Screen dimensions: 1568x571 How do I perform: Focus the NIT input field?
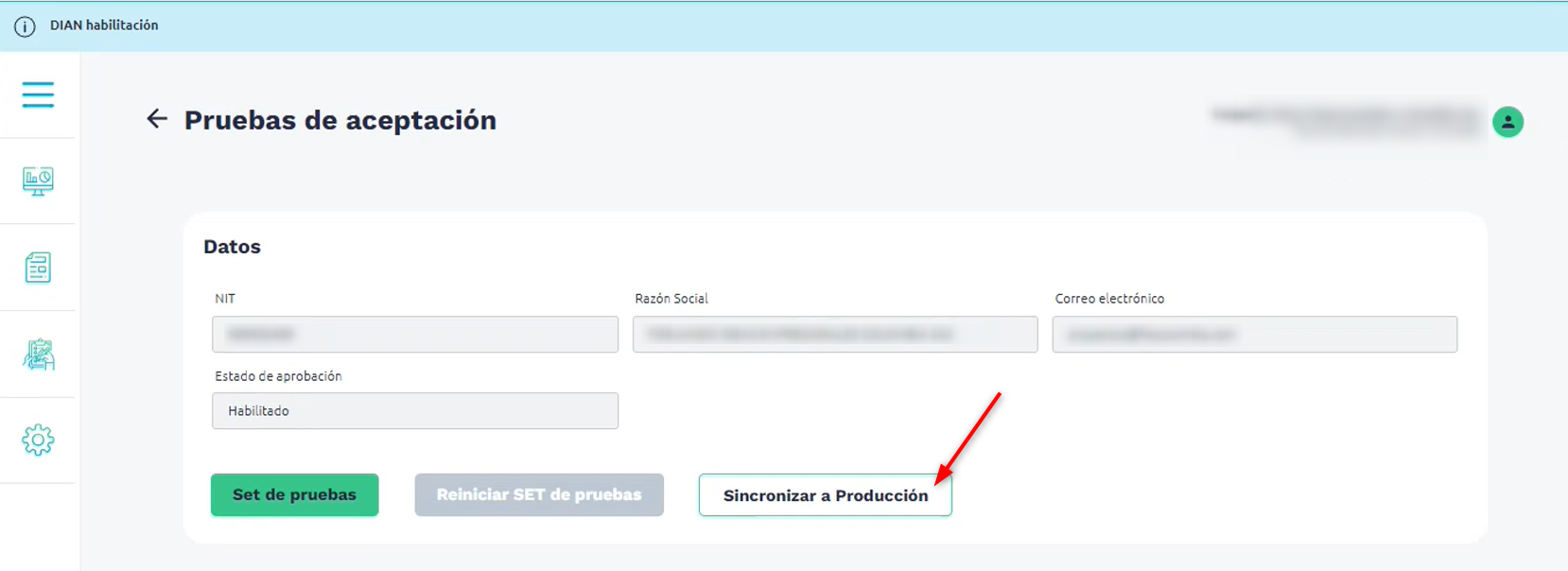(414, 335)
